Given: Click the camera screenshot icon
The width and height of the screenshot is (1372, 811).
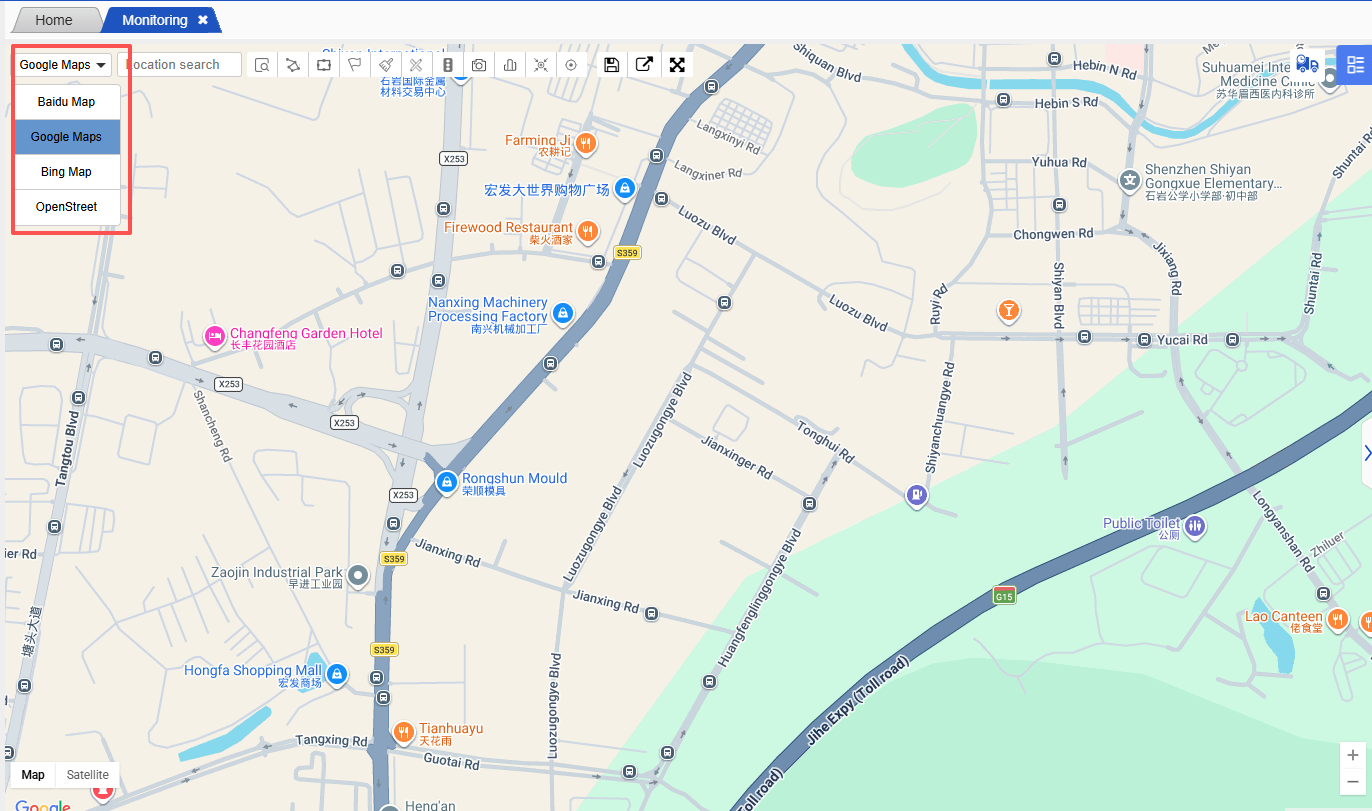Looking at the screenshot, I should coord(479,65).
